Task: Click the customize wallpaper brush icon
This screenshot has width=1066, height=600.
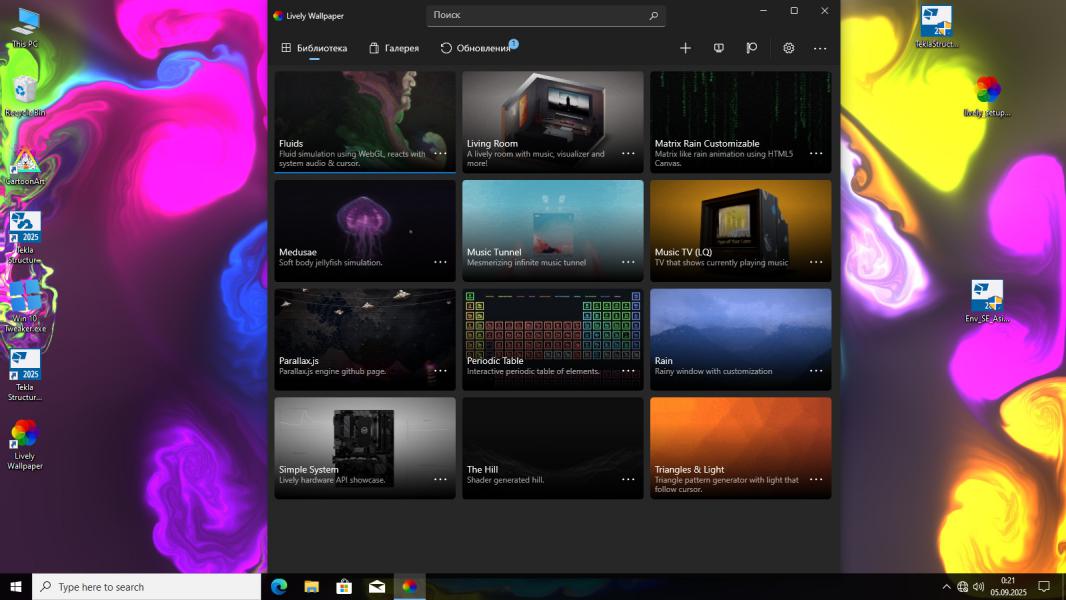Action: pyautogui.click(x=751, y=48)
